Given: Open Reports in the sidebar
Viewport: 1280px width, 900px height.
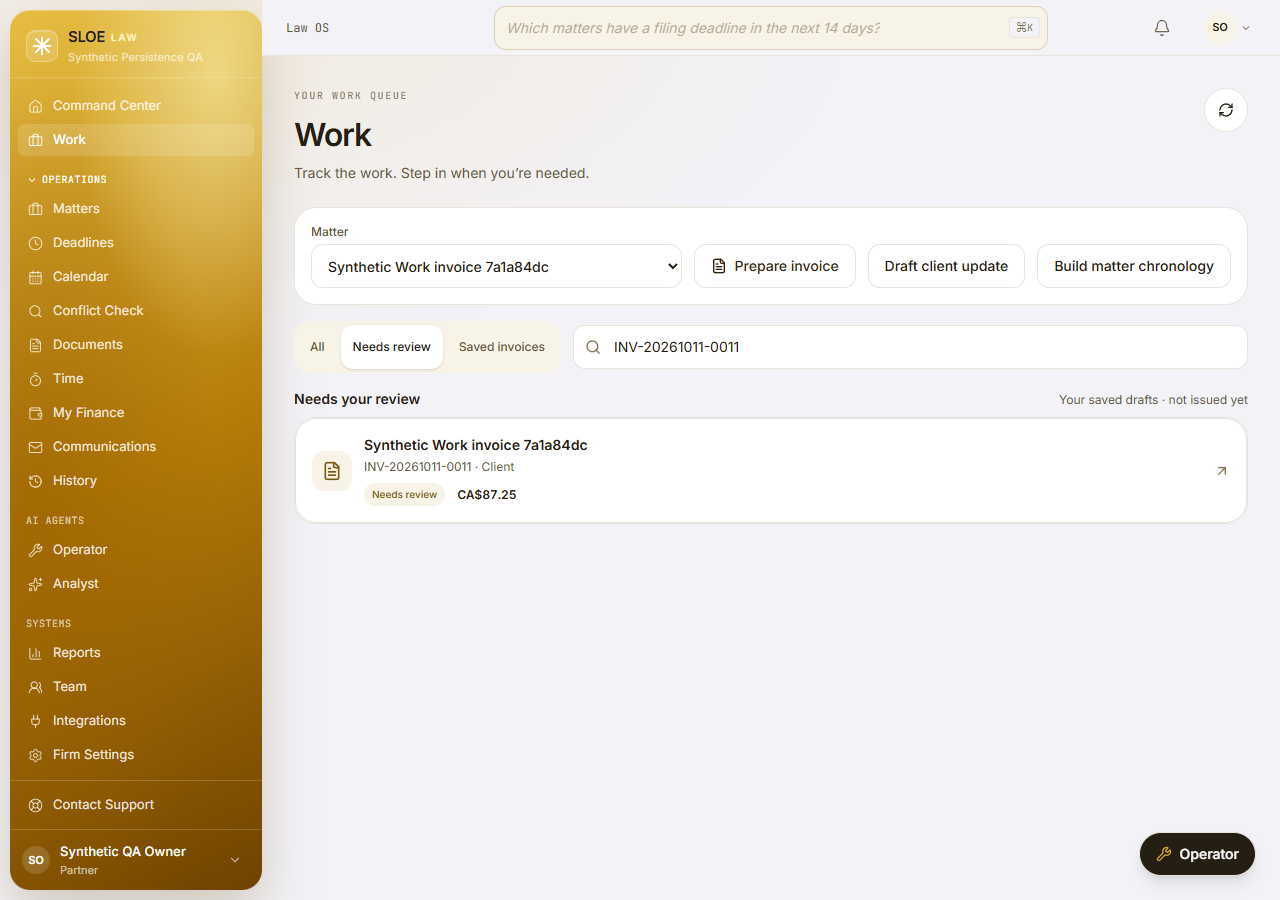Looking at the screenshot, I should coord(136,652).
